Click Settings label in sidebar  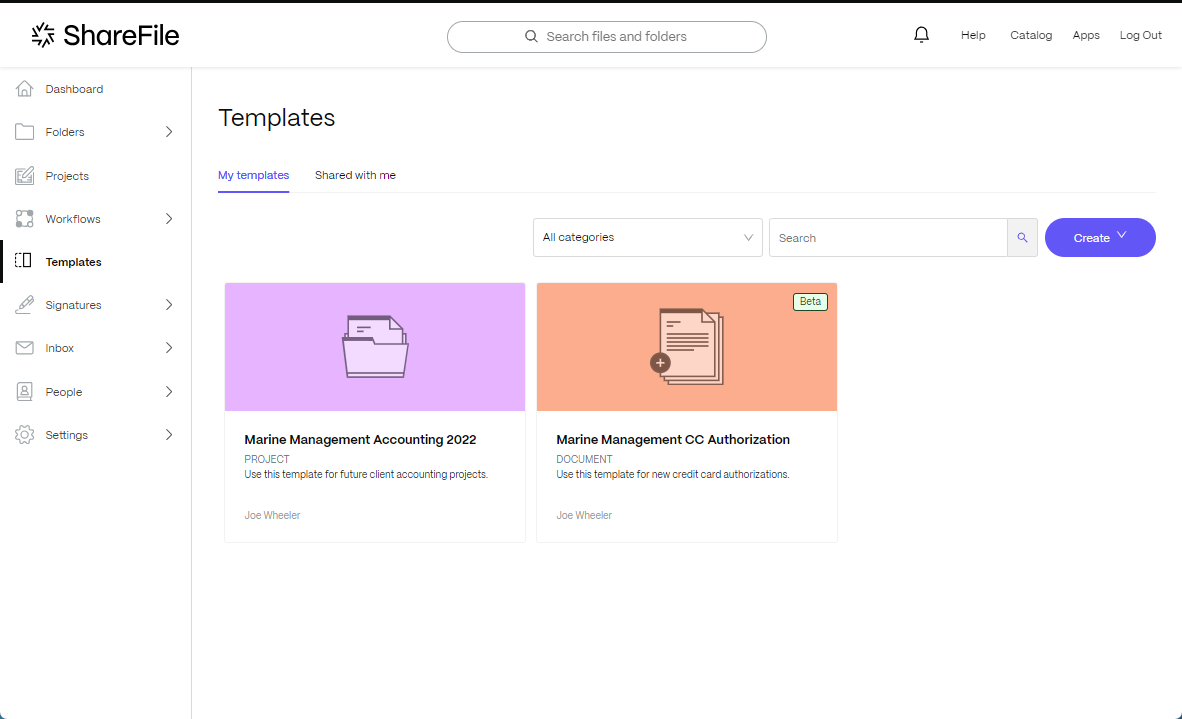[x=66, y=435]
